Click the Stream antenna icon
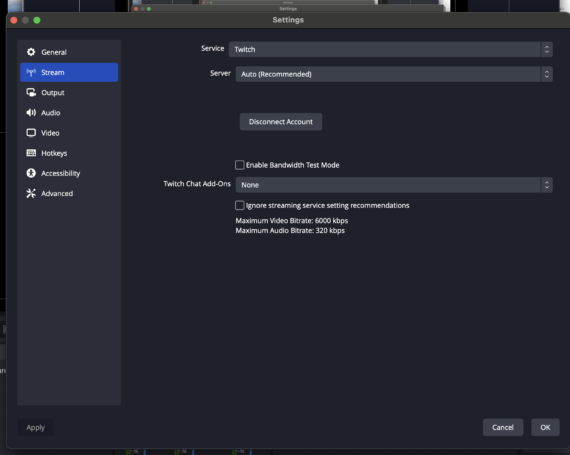Image resolution: width=570 pixels, height=455 pixels. pyautogui.click(x=31, y=72)
